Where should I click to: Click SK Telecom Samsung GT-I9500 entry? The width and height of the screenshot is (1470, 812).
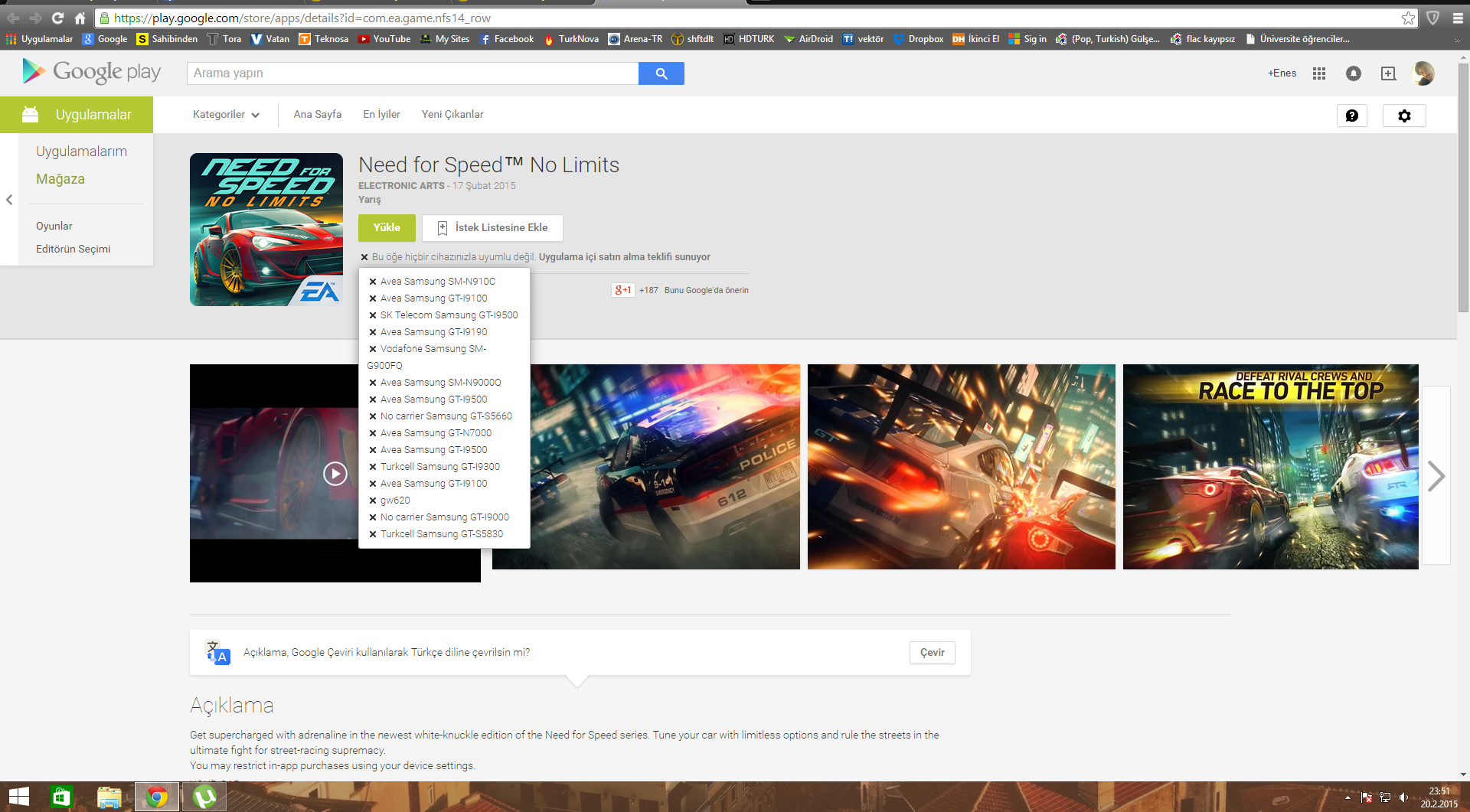(x=449, y=315)
